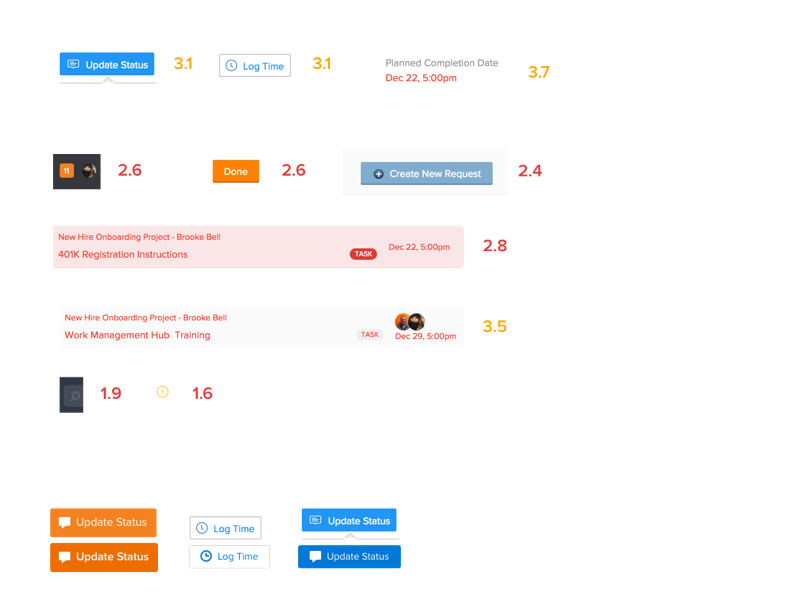Click the Create New Request button
The image size is (800, 600).
click(x=427, y=174)
